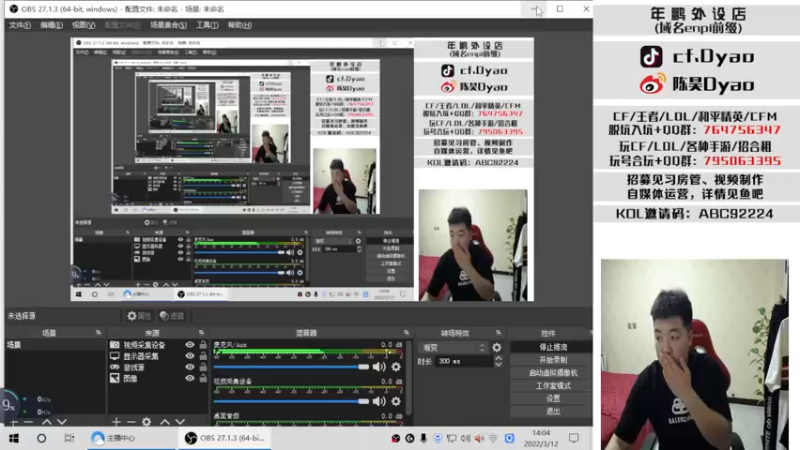The image size is (800, 450).
Task: Open the 工具(T) menu
Action: [x=207, y=25]
